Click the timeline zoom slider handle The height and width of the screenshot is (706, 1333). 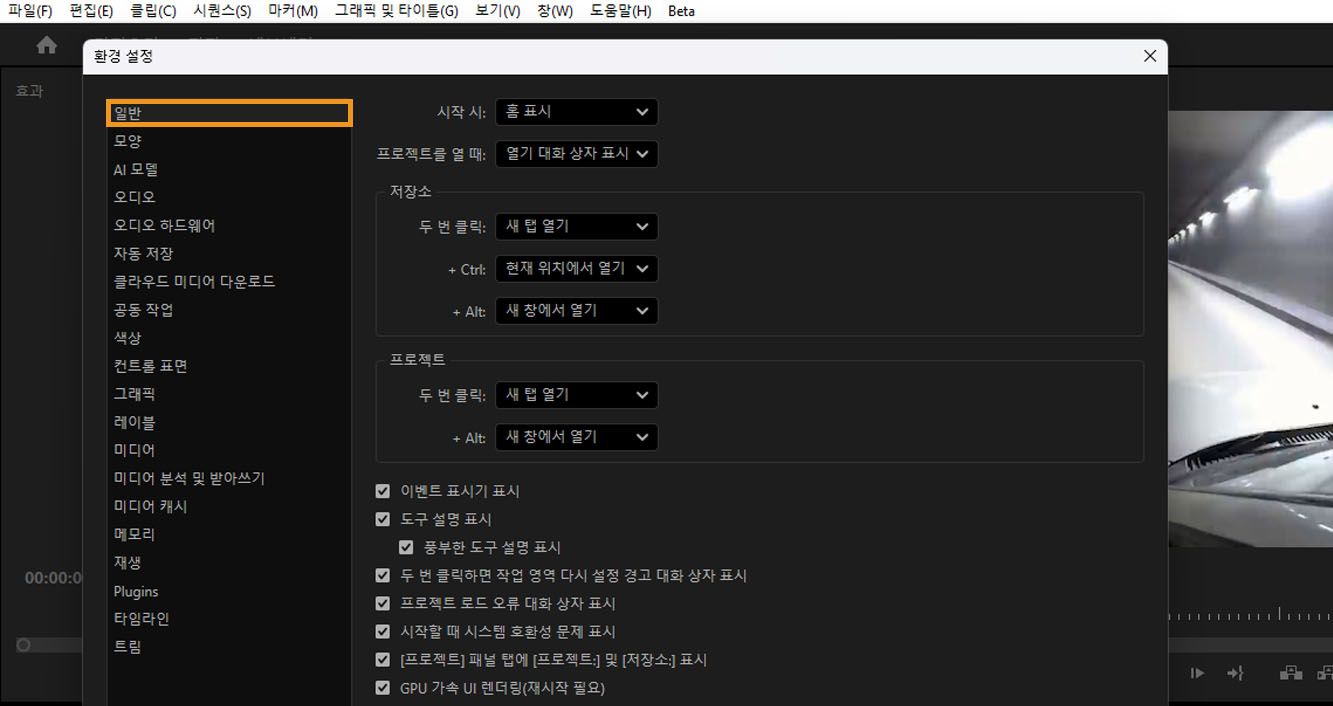22,645
